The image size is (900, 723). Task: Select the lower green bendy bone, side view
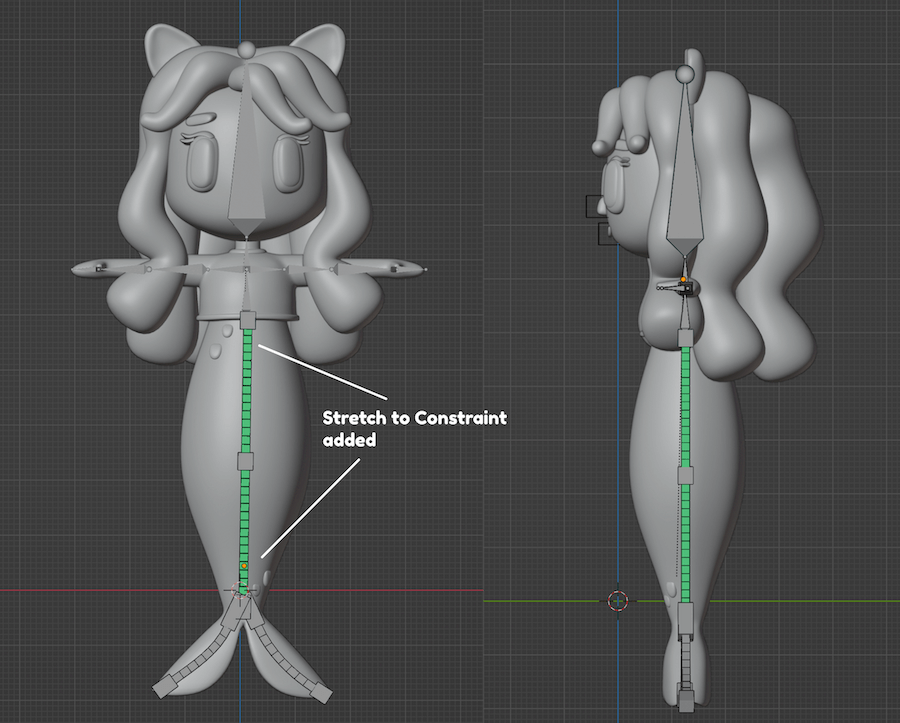[685, 543]
